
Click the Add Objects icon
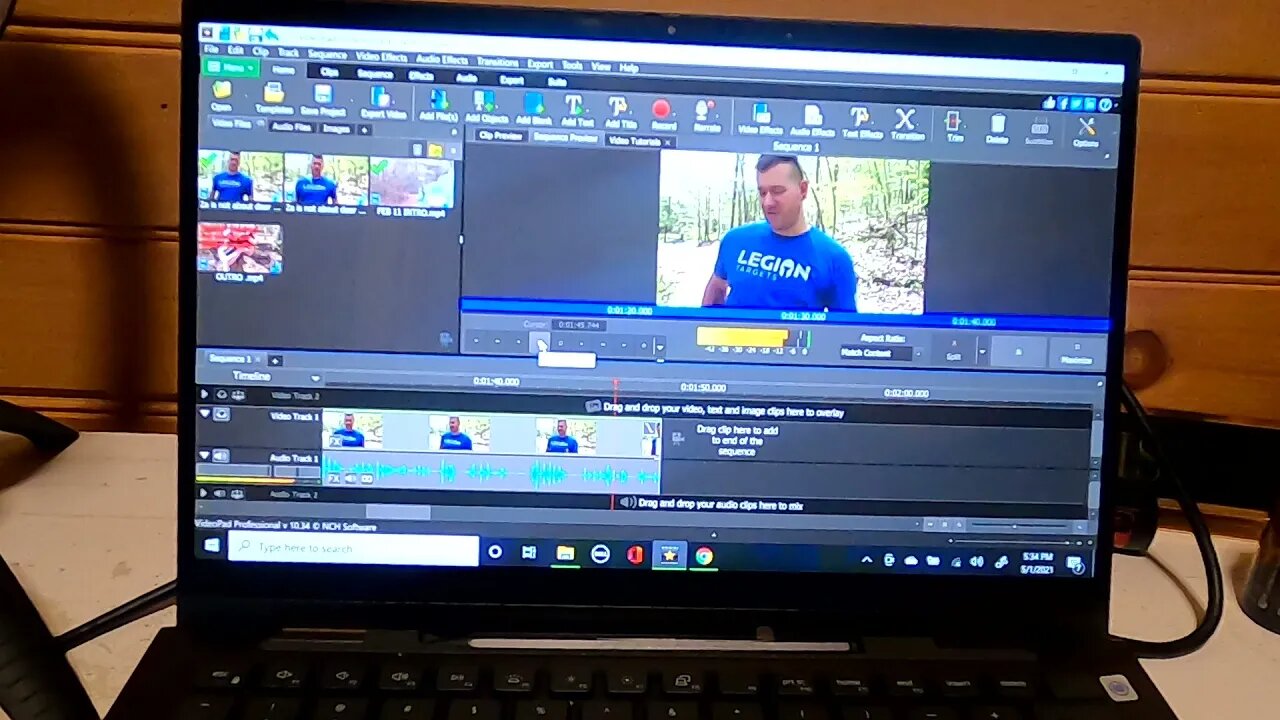(x=487, y=106)
